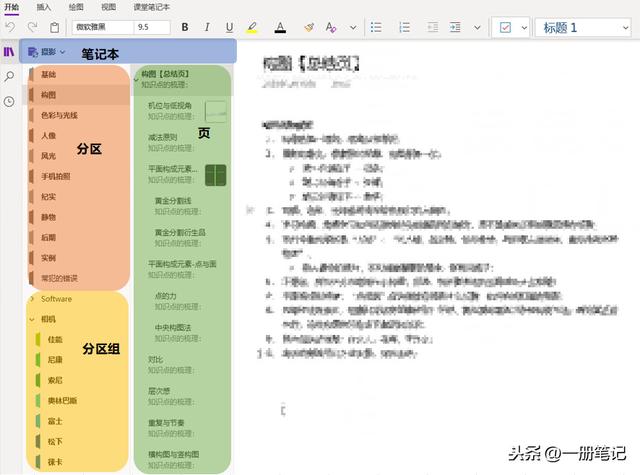This screenshot has width=640, height=475.
Task: Open recent notes clock icon
Action: (x=9, y=102)
